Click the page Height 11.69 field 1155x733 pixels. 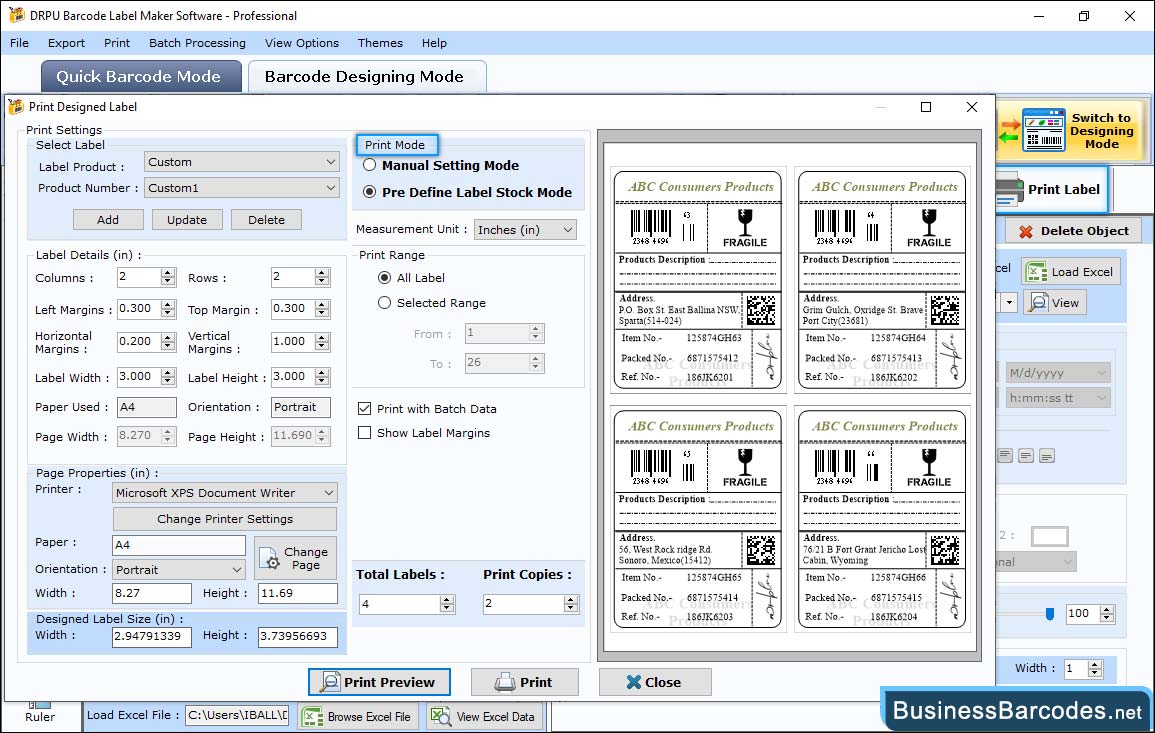point(298,593)
